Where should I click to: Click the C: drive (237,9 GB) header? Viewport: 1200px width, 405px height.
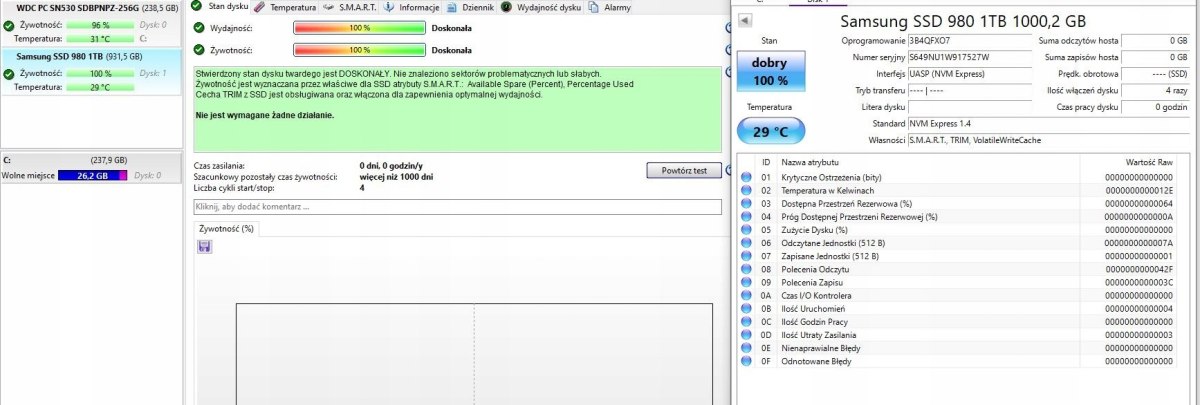pos(90,159)
